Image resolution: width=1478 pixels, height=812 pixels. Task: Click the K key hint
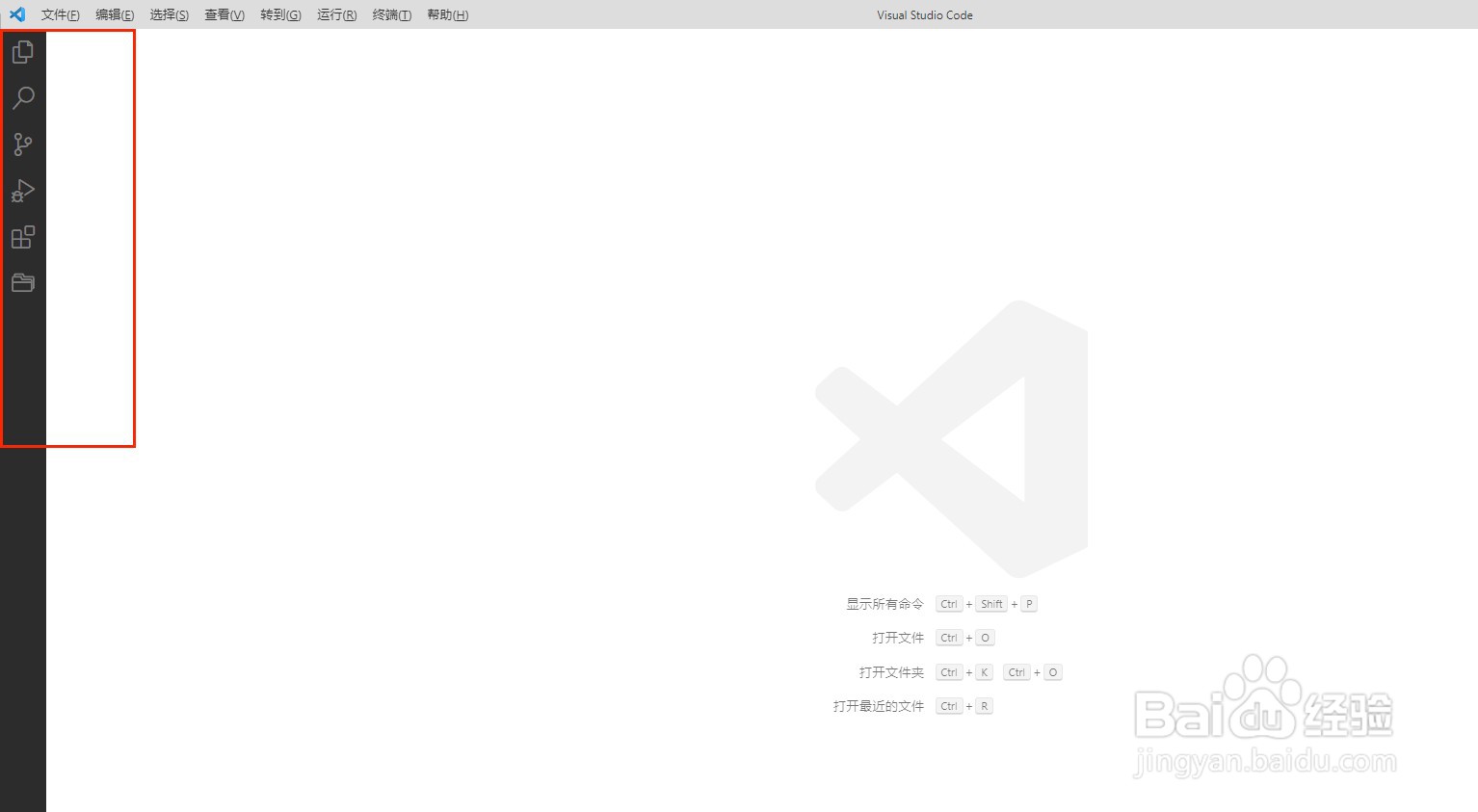pyautogui.click(x=985, y=672)
